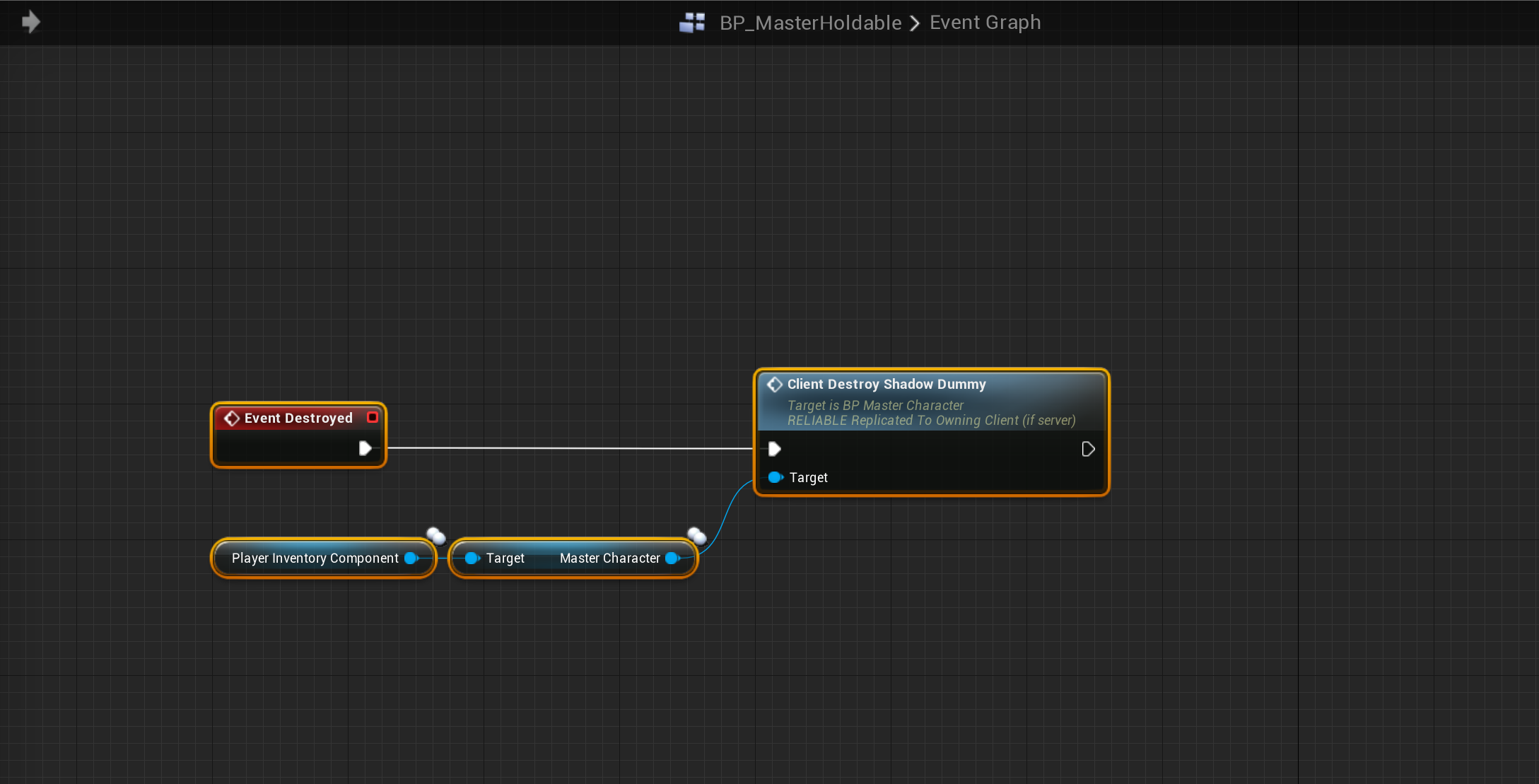Click Master Character output pin
The image size is (1539, 784).
point(672,558)
